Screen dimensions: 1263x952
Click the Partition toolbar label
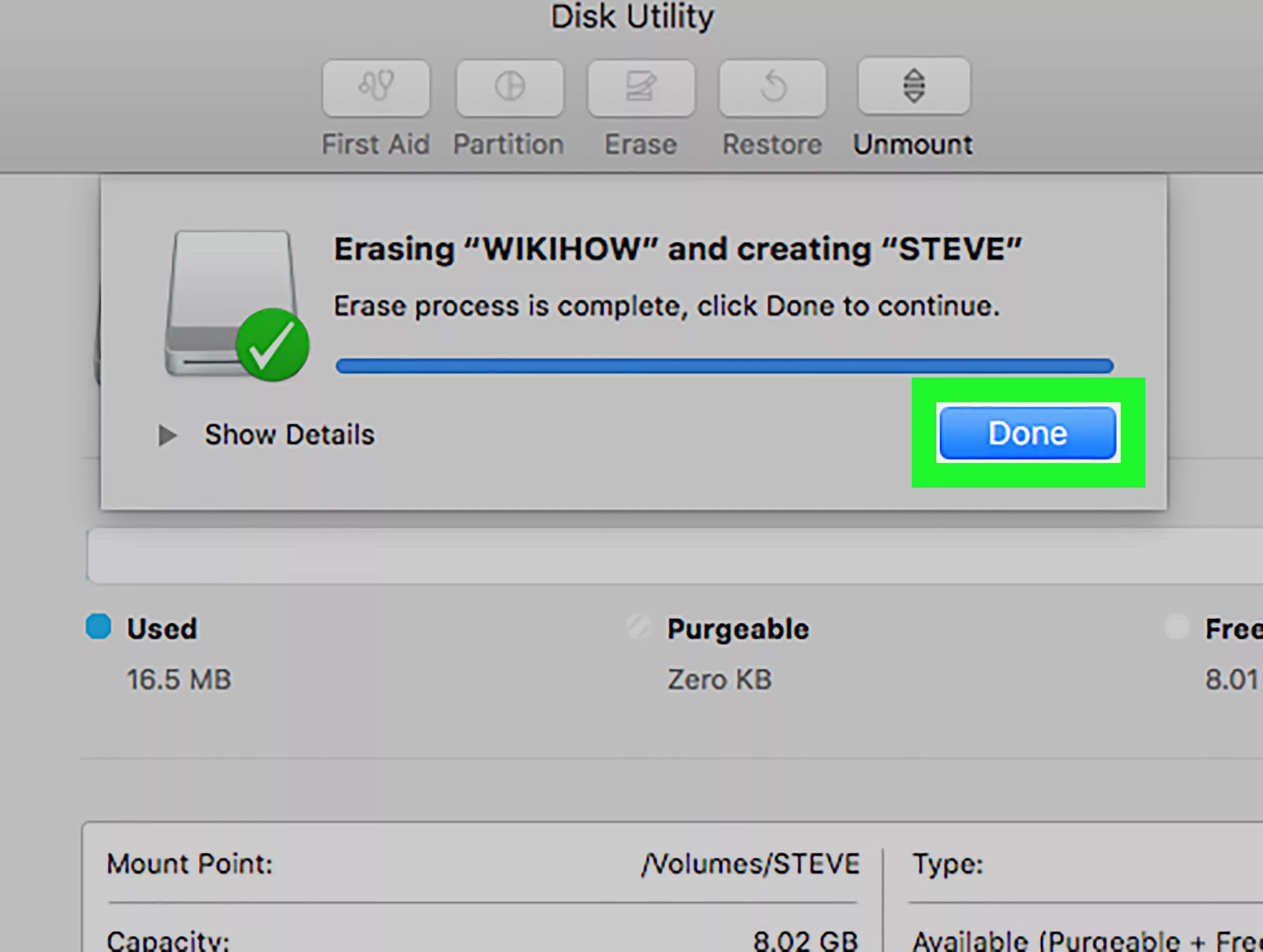pos(508,144)
